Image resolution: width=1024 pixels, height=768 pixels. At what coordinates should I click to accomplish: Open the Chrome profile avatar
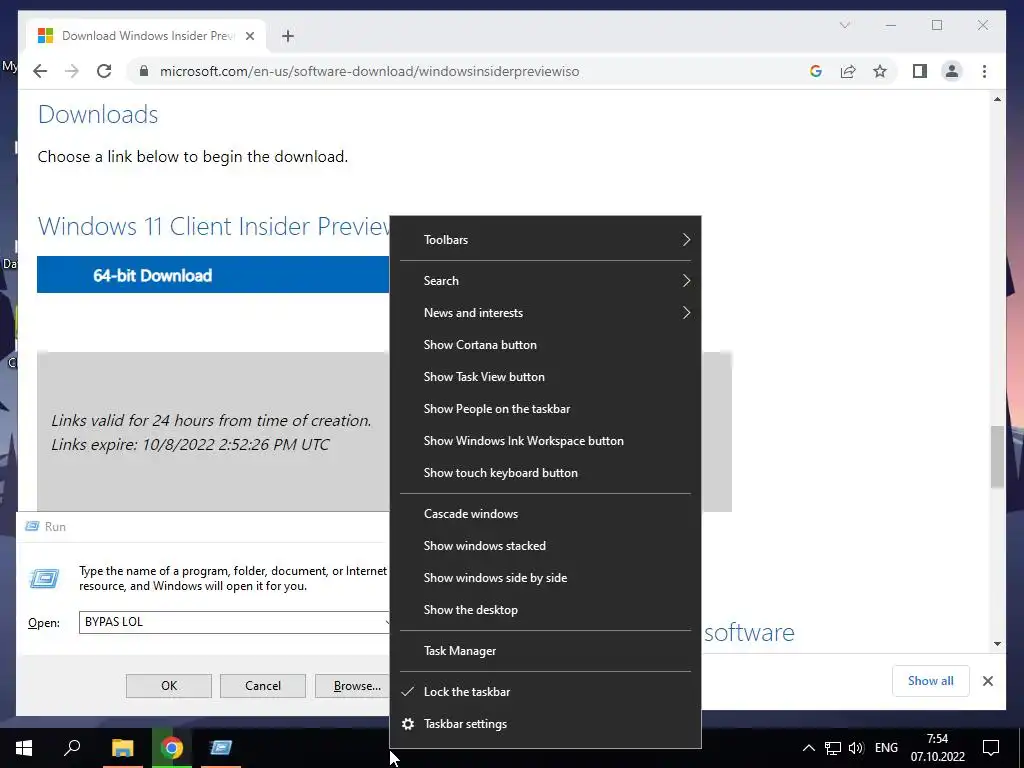coord(952,71)
